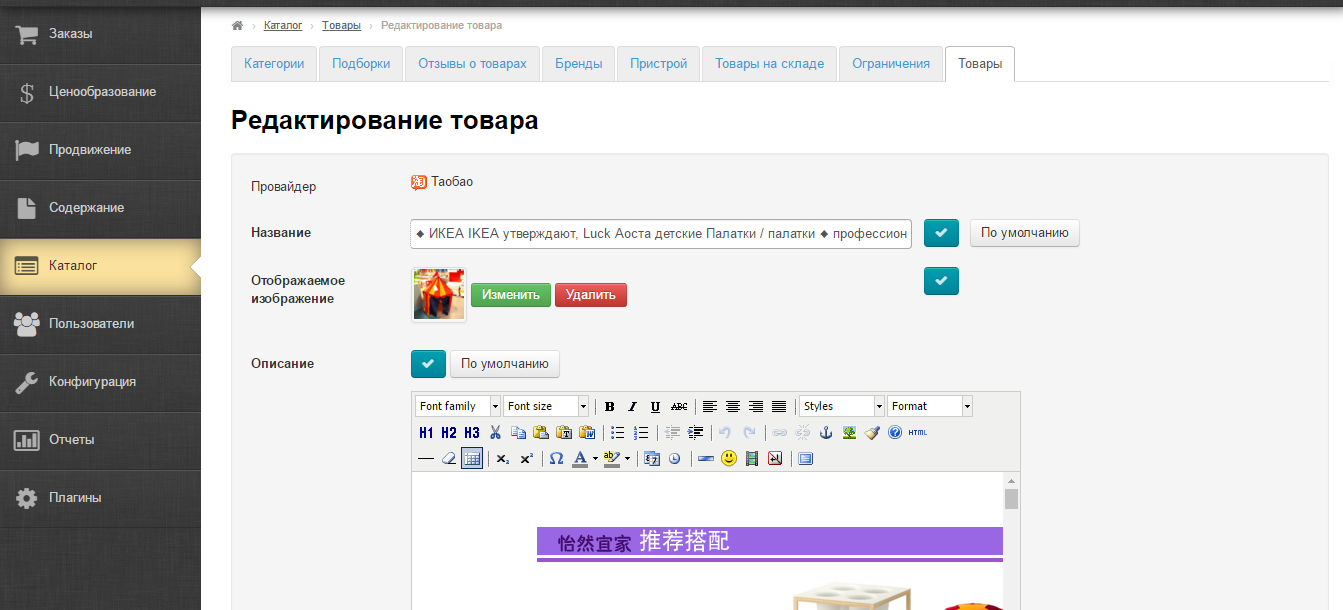Go to home via breadcrumb house icon
Viewport: 1343px width, 610px height.
click(x=237, y=25)
